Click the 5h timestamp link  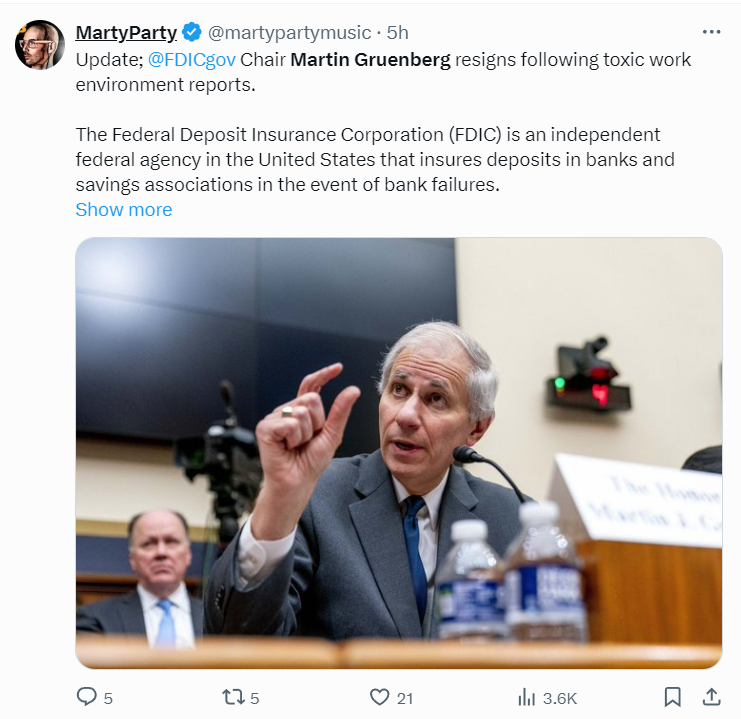tap(398, 33)
